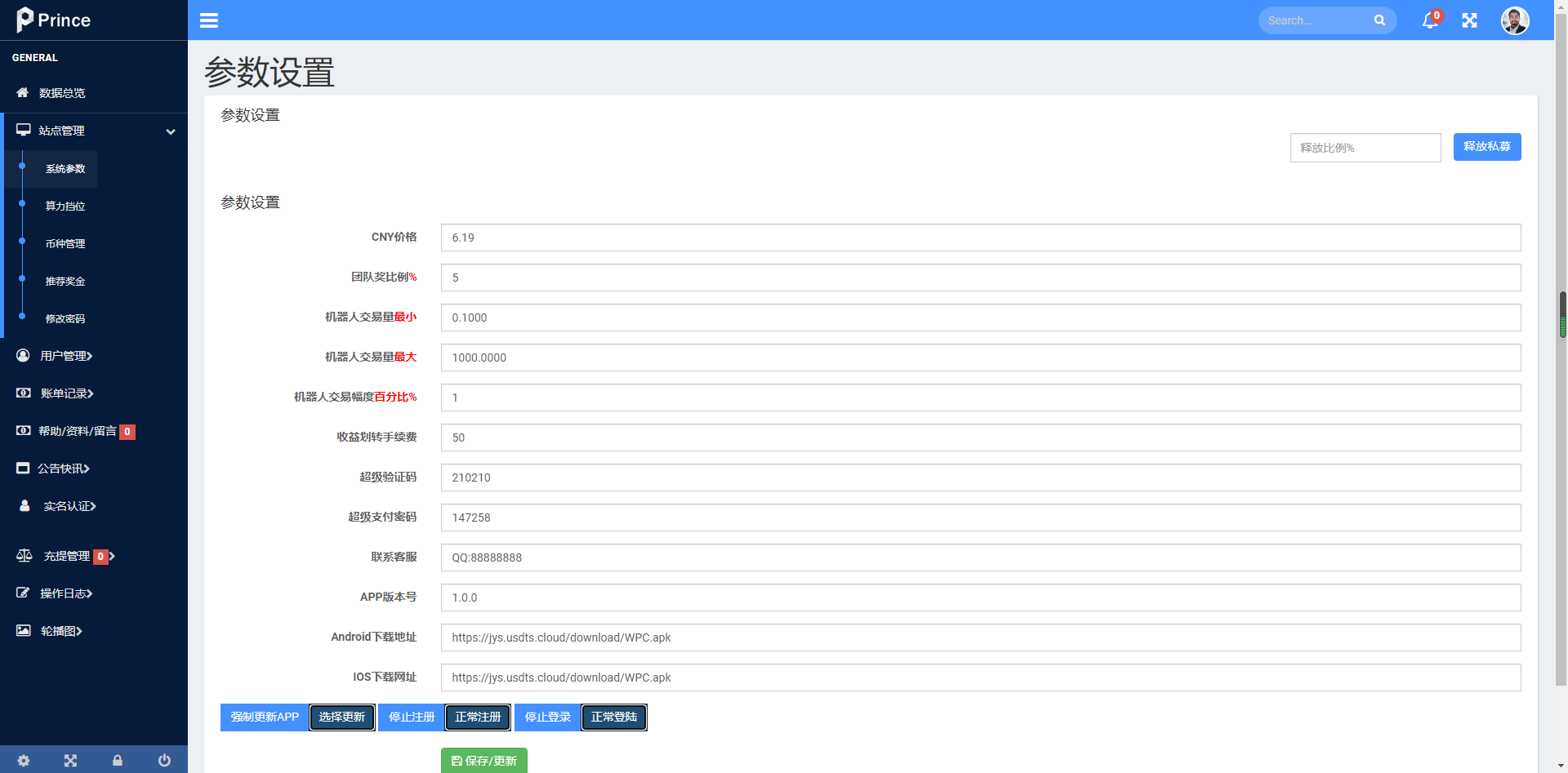The image size is (1568, 773).
Task: Collapse the 站点管理 menu section
Action: (x=95, y=131)
